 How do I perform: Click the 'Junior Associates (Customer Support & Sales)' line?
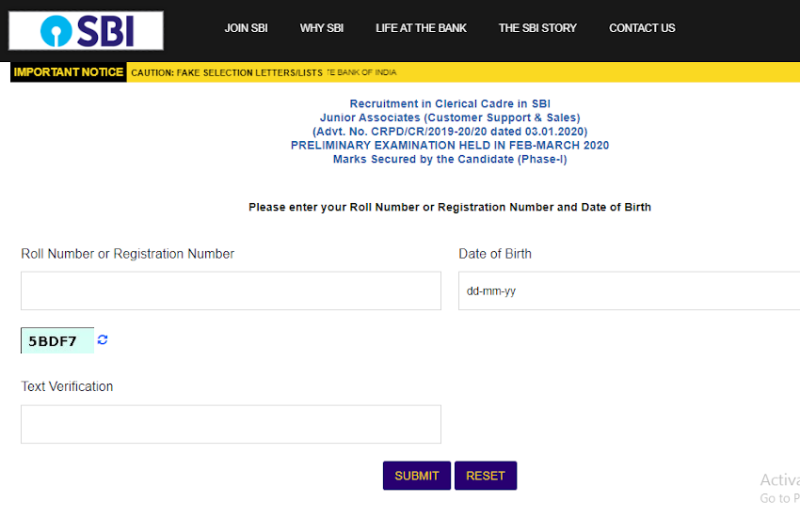click(450, 117)
